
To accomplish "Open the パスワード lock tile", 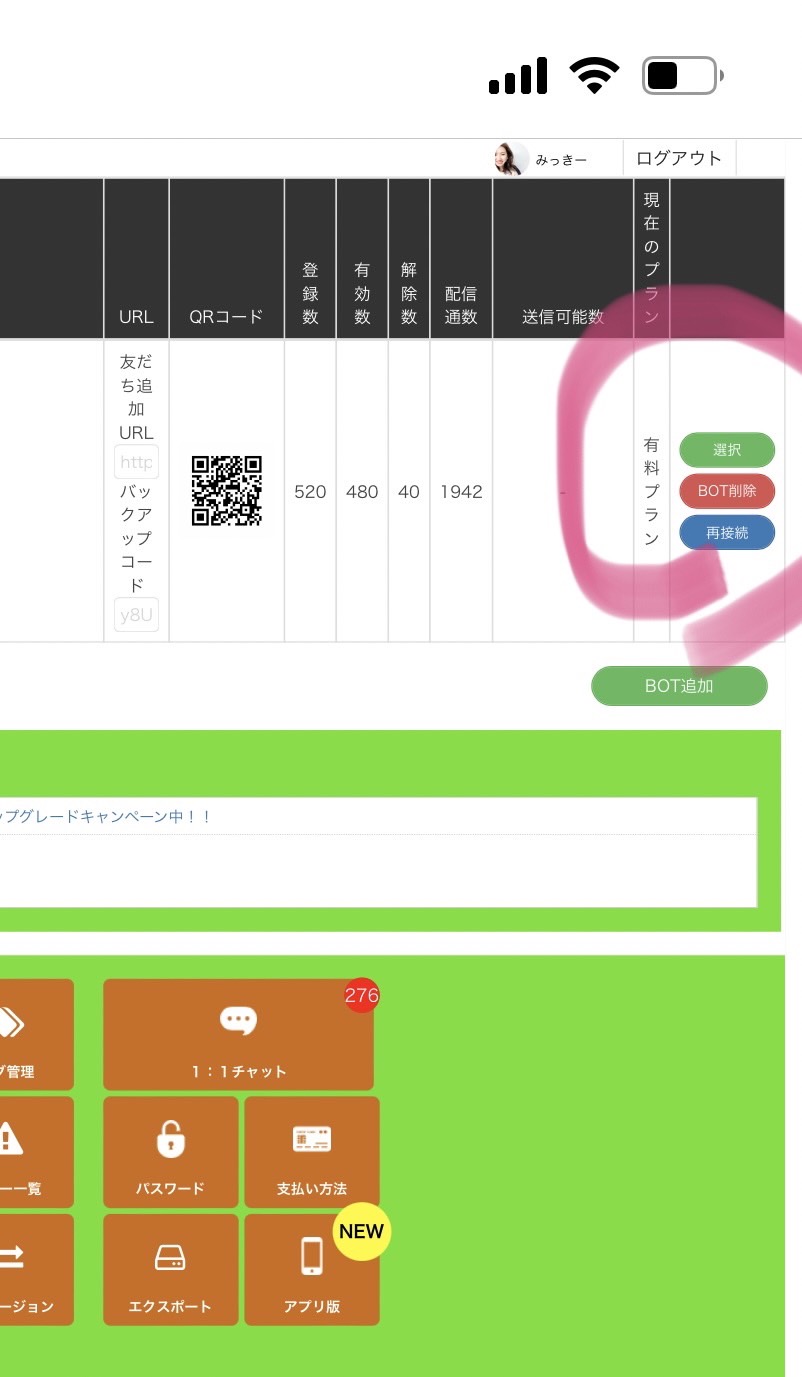I will [171, 1152].
